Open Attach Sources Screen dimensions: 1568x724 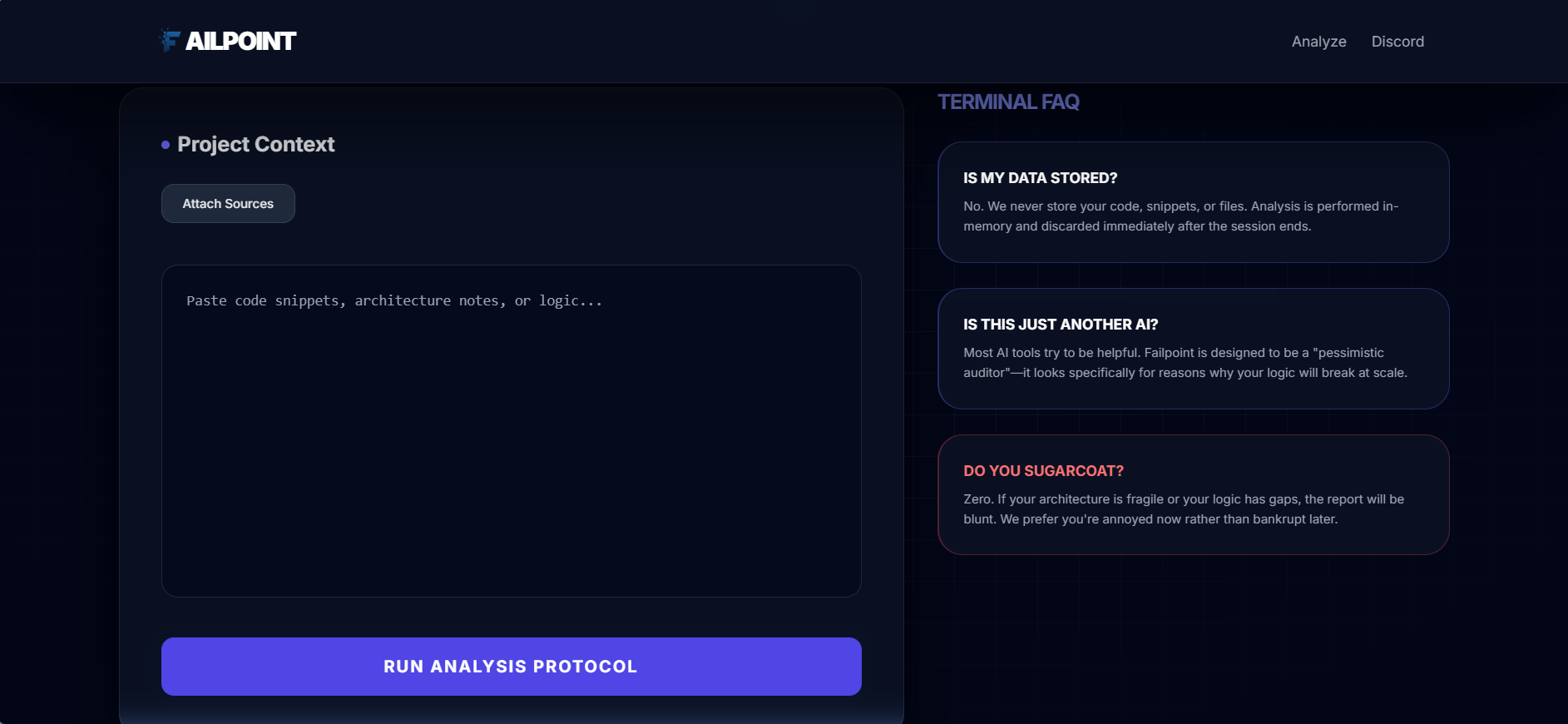click(228, 203)
